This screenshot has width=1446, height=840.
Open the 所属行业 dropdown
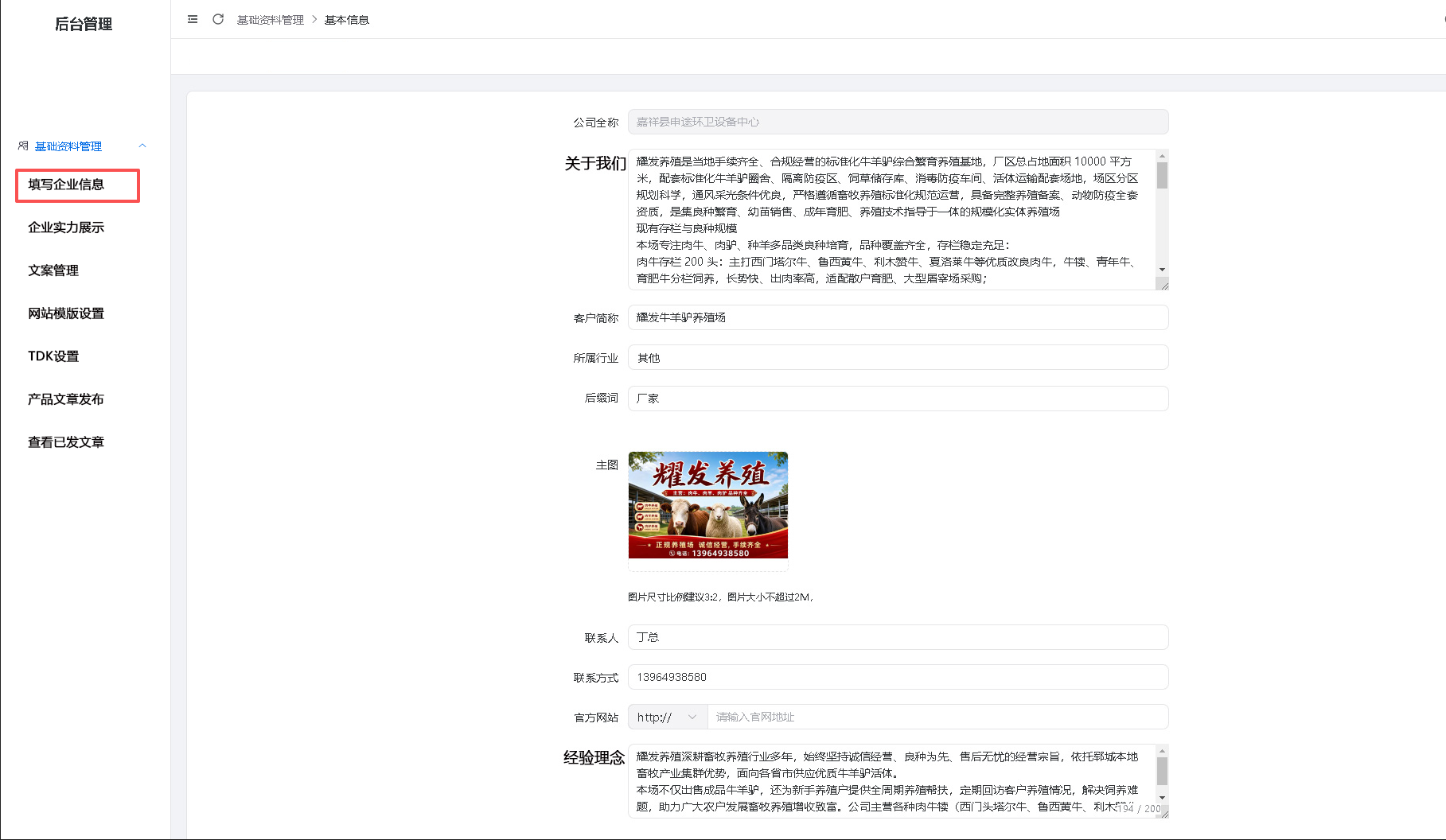tap(898, 357)
